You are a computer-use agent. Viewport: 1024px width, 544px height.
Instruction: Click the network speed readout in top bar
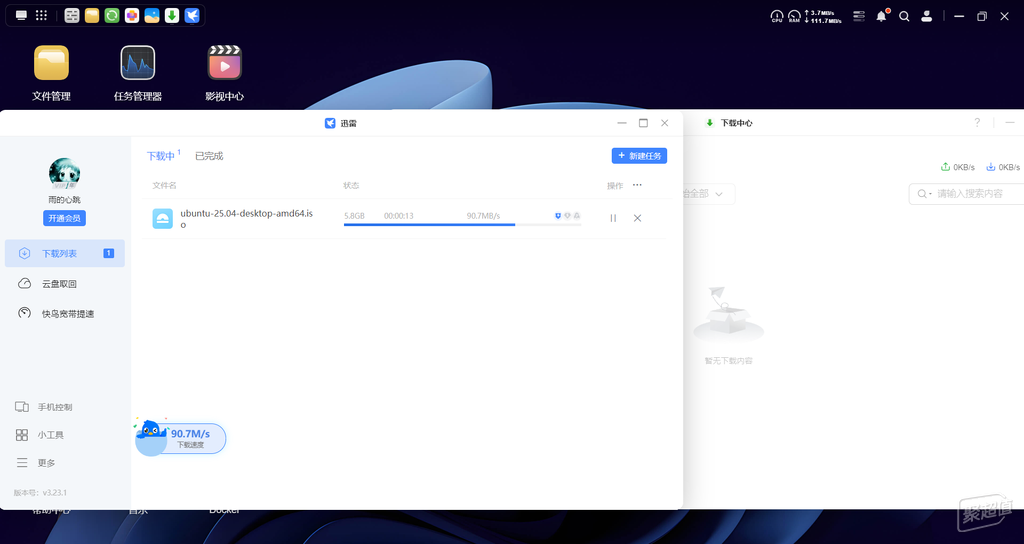click(x=822, y=16)
